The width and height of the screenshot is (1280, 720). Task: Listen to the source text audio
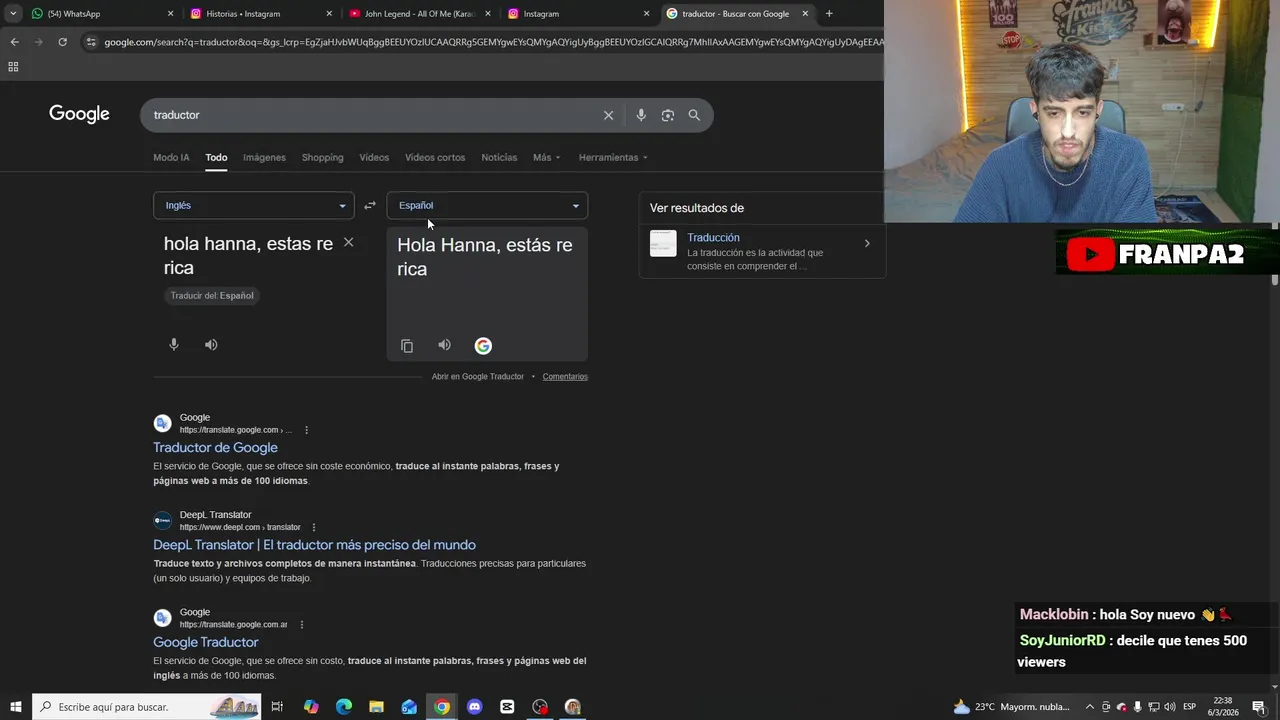(x=211, y=344)
